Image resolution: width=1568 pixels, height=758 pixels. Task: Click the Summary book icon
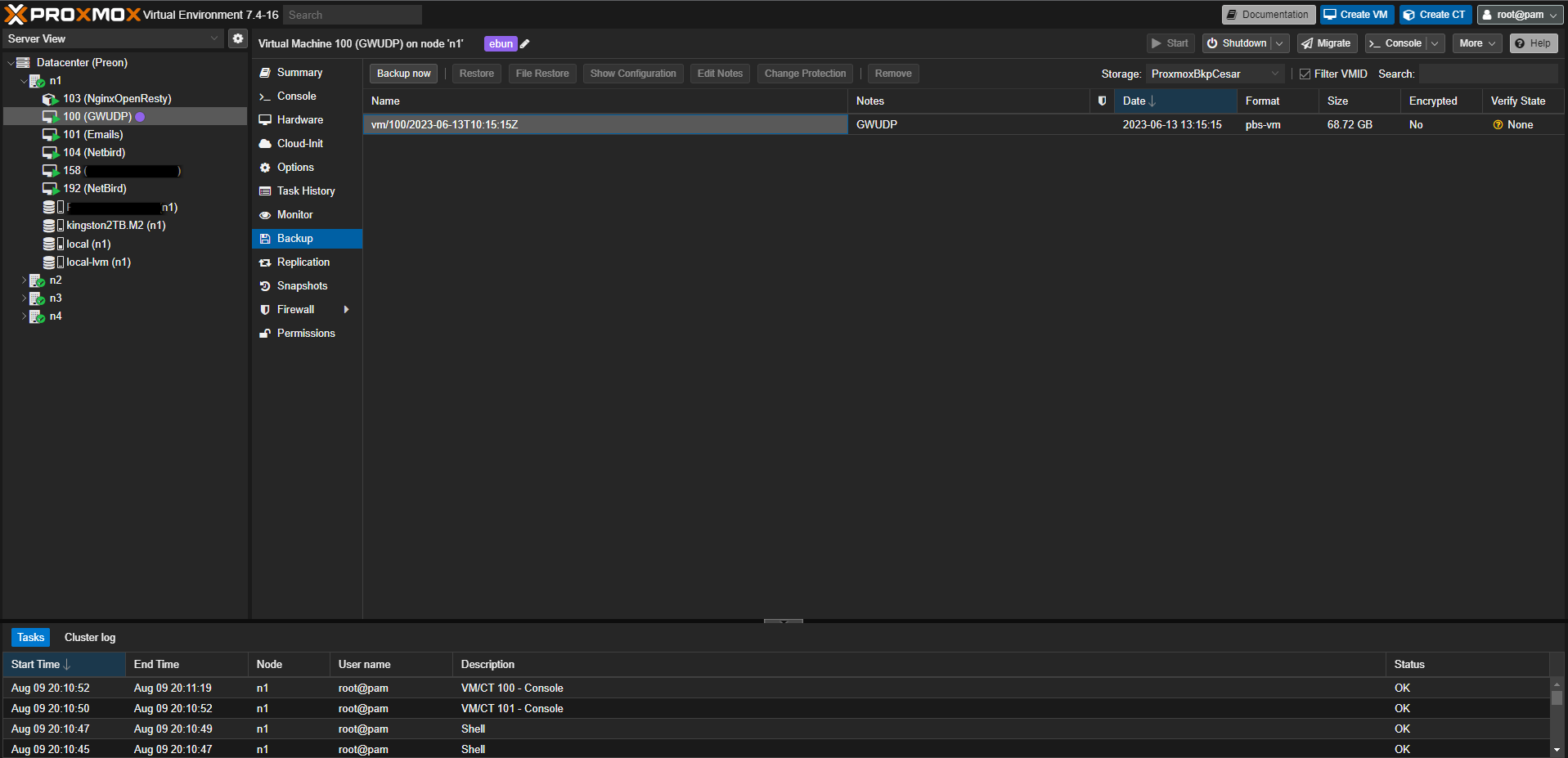[265, 73]
